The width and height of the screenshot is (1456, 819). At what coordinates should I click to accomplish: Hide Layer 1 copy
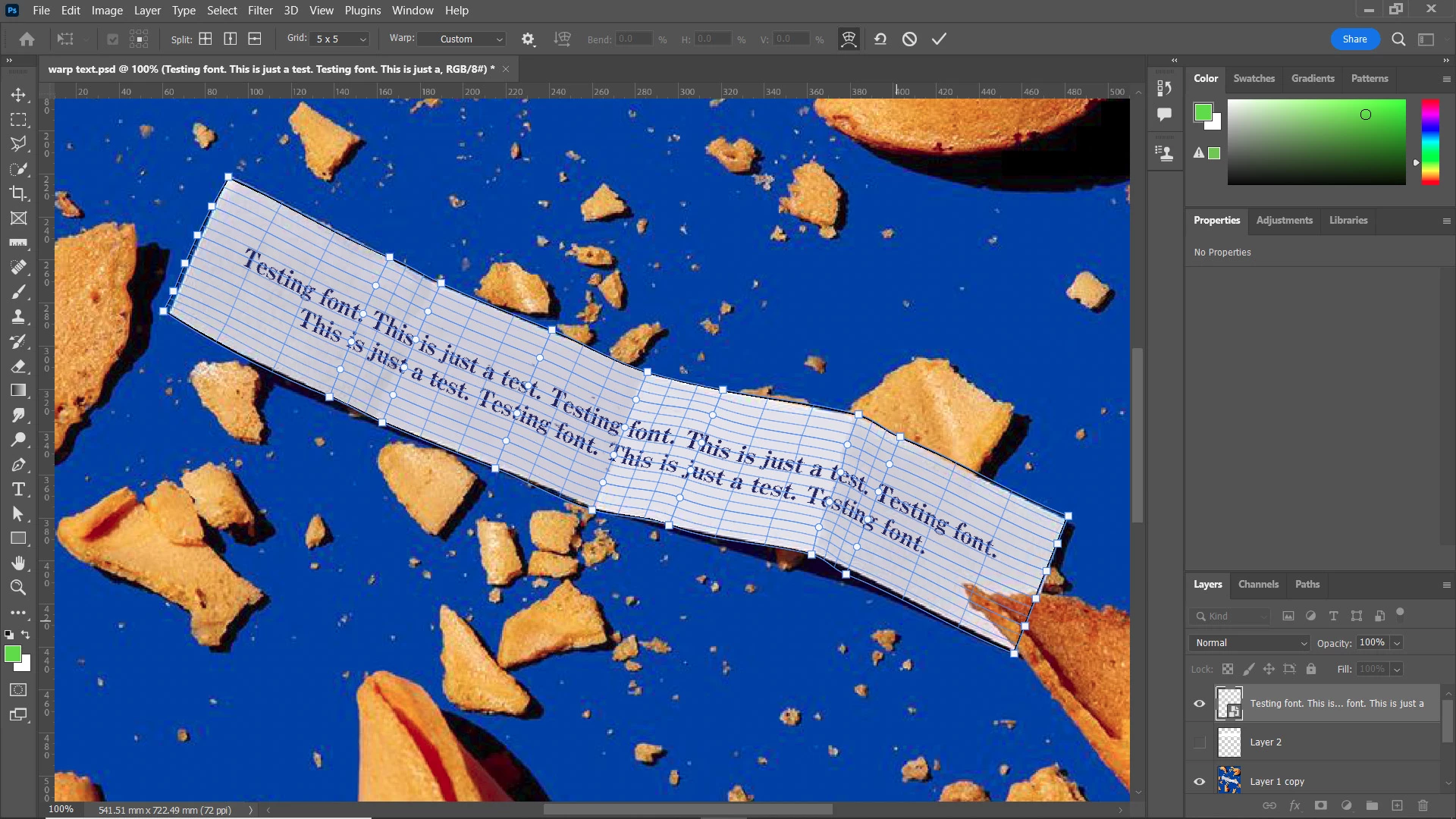click(x=1199, y=782)
